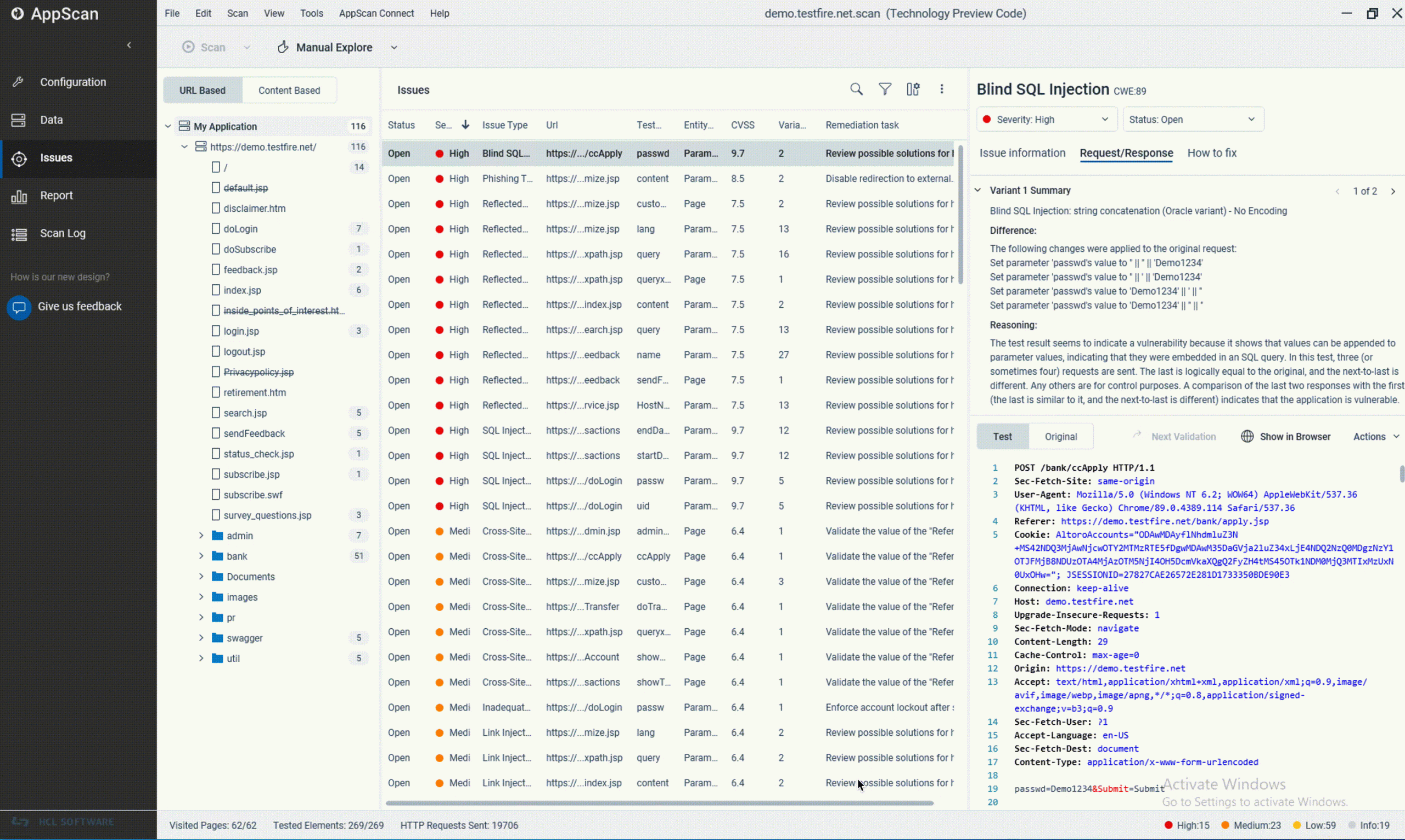Switch to the How to fix tab
1405x840 pixels.
(x=1211, y=153)
